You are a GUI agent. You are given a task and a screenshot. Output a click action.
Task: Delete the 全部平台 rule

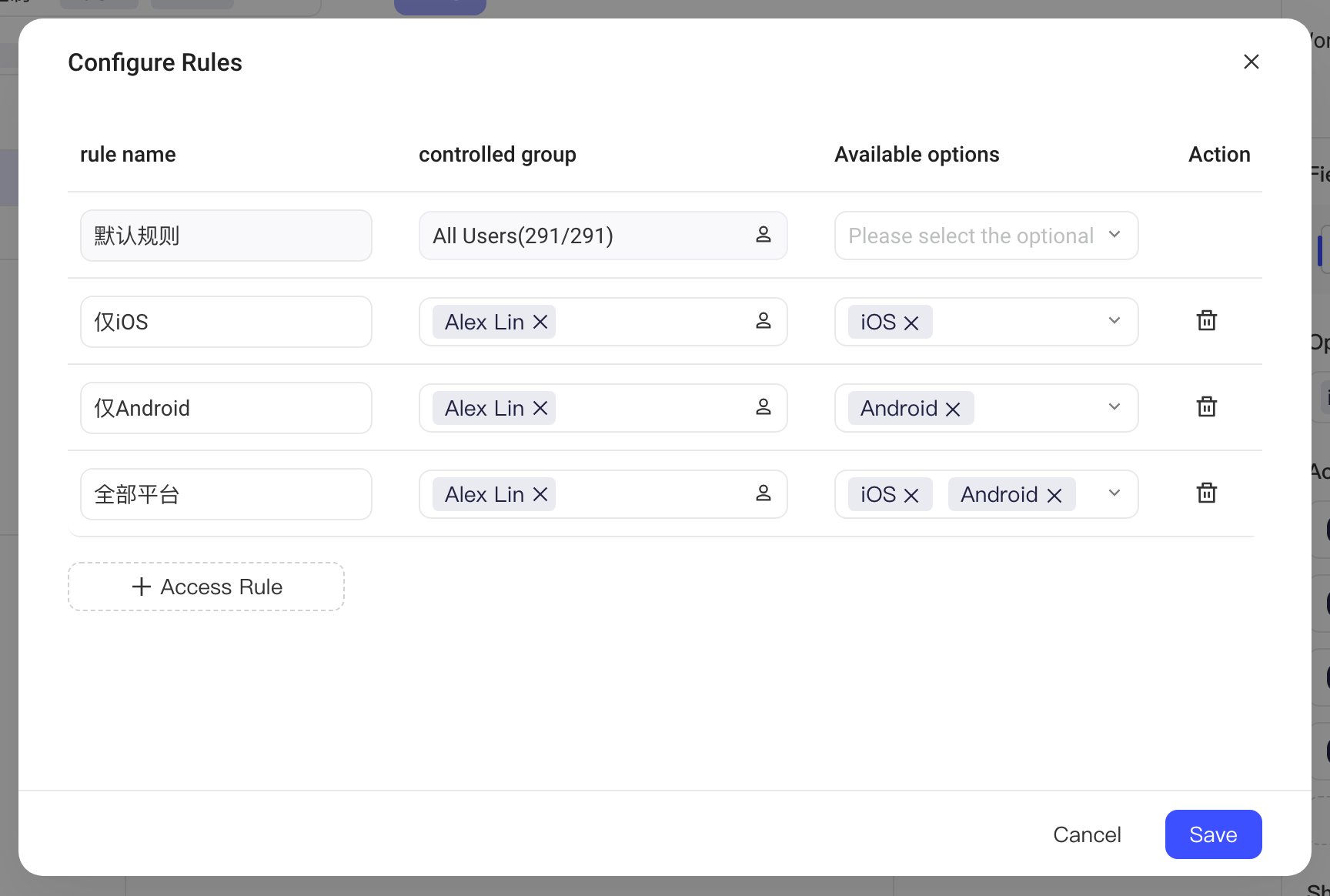(1207, 493)
